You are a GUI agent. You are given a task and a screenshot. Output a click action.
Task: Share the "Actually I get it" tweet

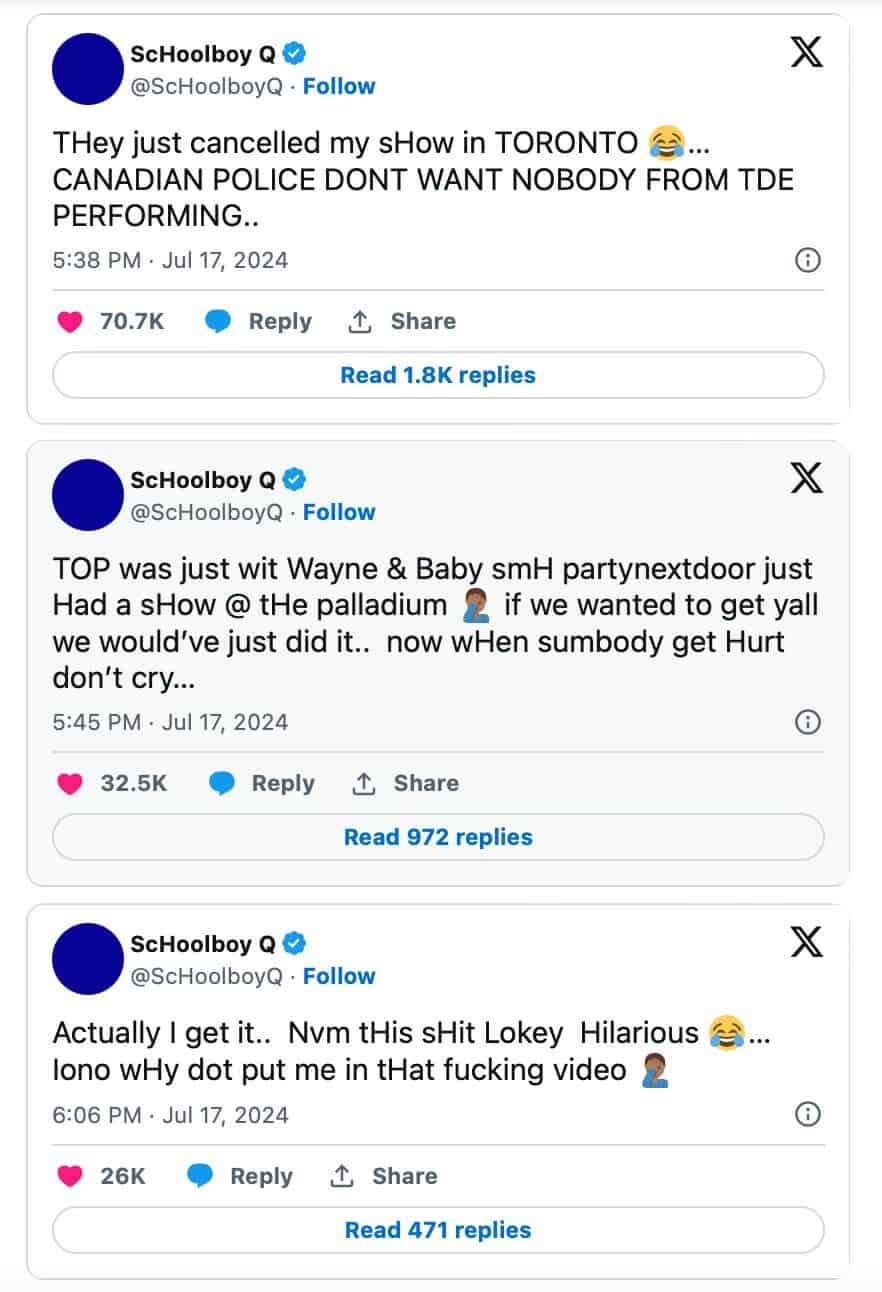click(383, 1177)
